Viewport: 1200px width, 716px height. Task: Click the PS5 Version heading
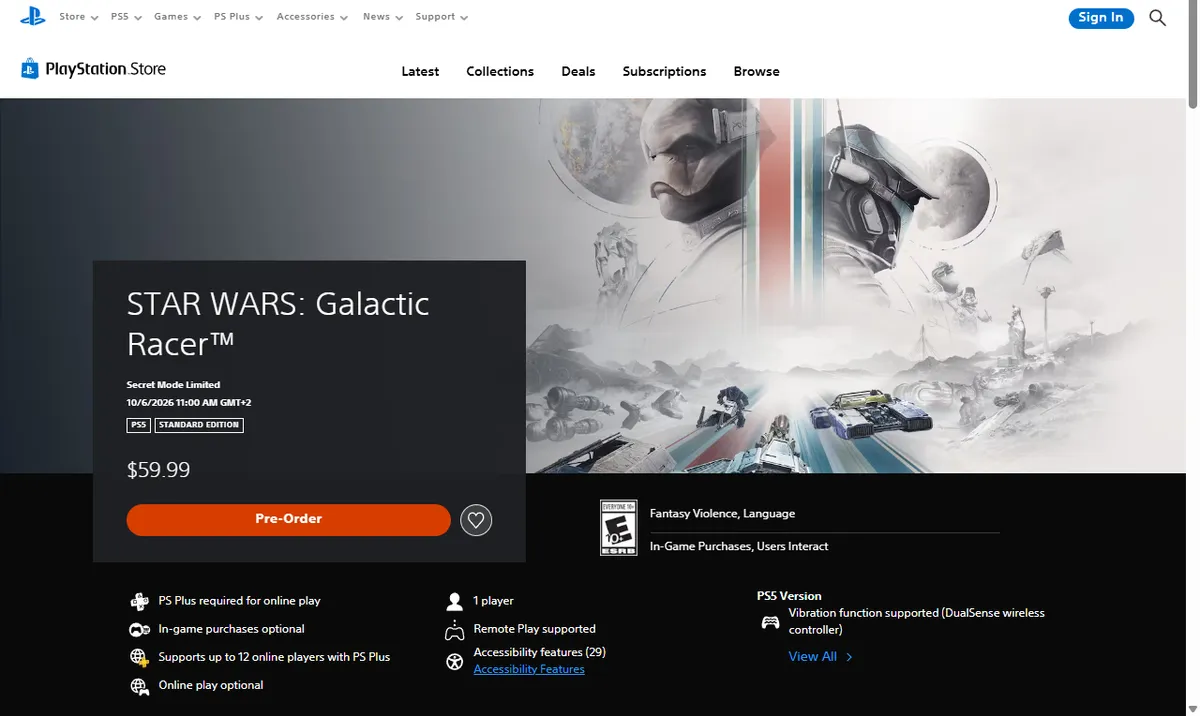(789, 596)
